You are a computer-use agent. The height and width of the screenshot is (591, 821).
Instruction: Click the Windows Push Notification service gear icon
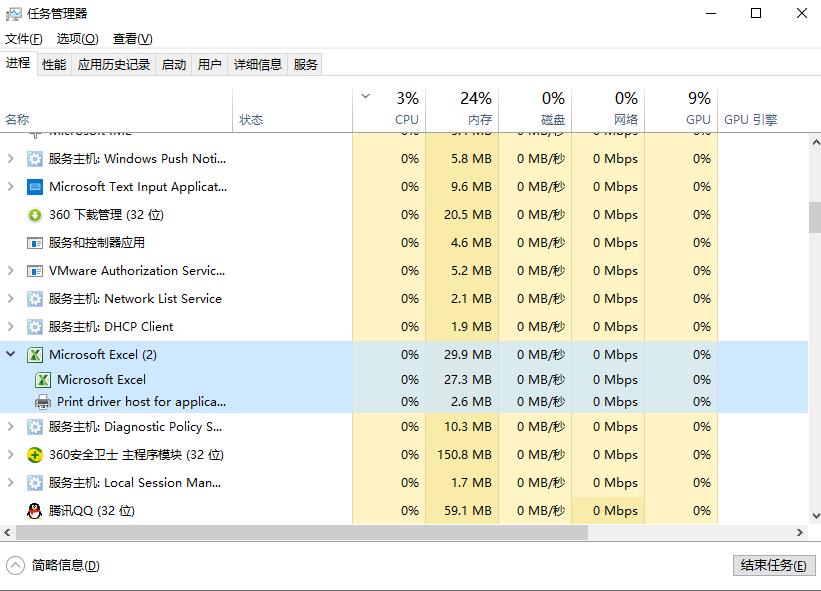click(x=35, y=159)
